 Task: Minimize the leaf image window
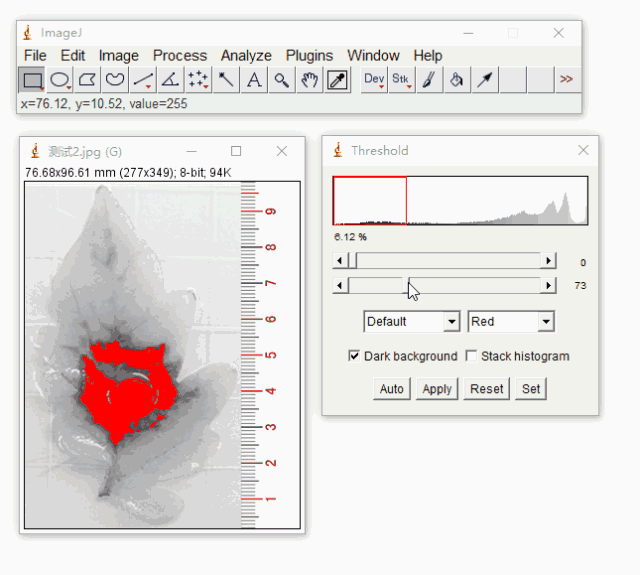[191, 151]
